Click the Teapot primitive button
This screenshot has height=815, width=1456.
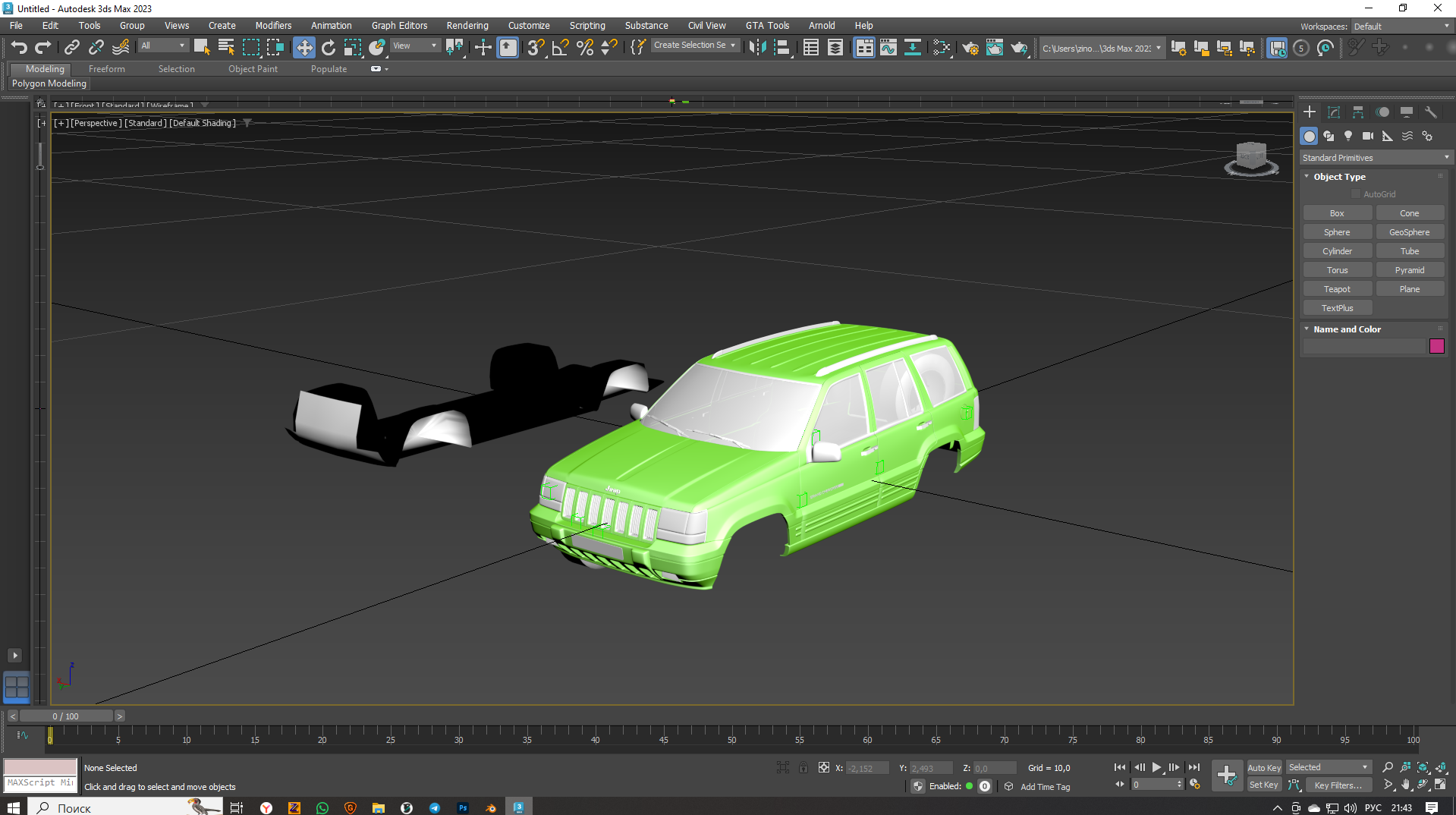pos(1336,289)
